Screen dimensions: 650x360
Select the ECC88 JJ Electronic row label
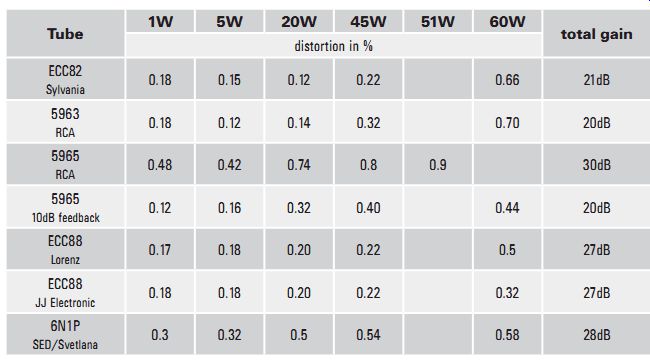point(65,292)
